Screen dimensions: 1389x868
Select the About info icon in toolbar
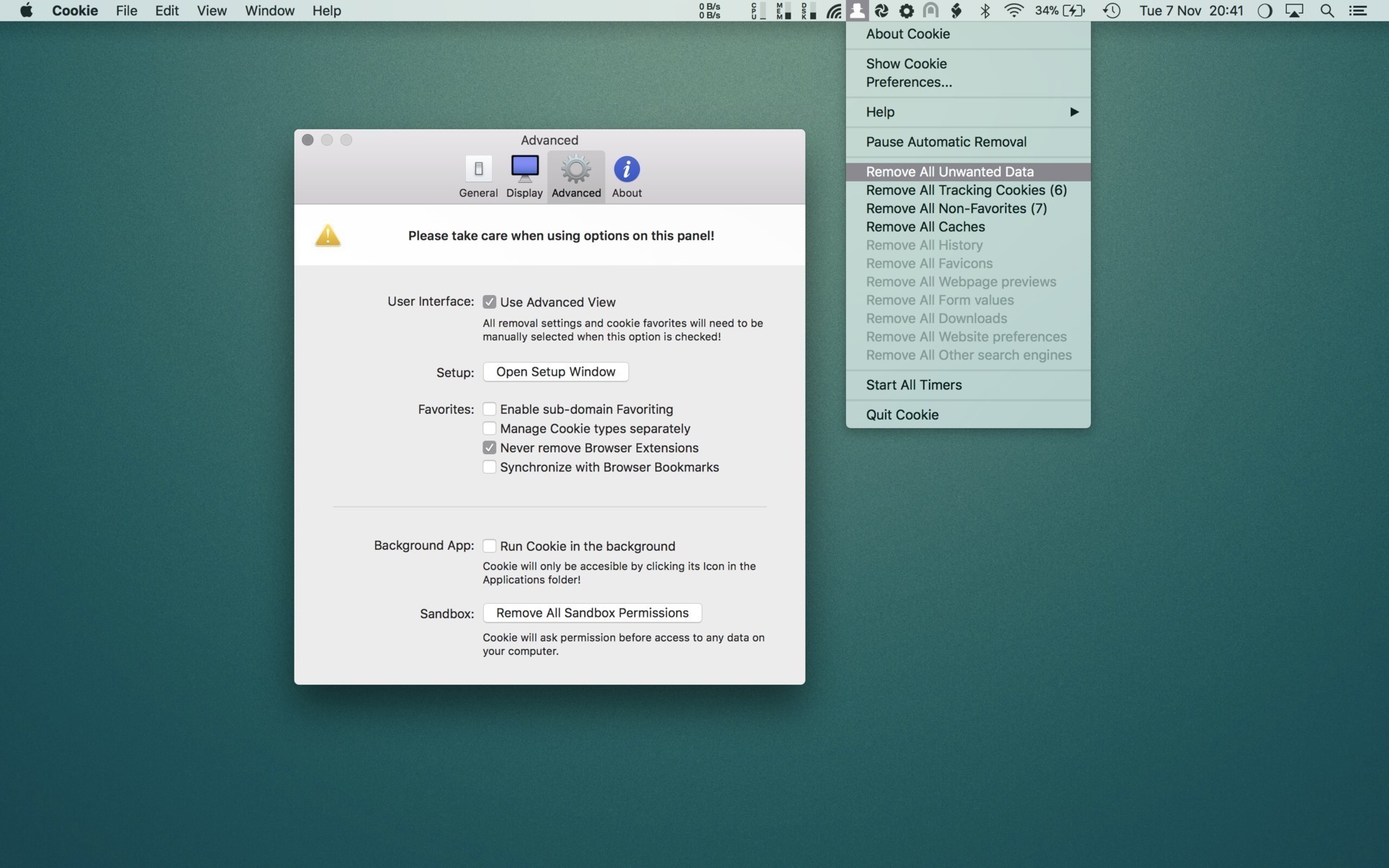tap(626, 170)
